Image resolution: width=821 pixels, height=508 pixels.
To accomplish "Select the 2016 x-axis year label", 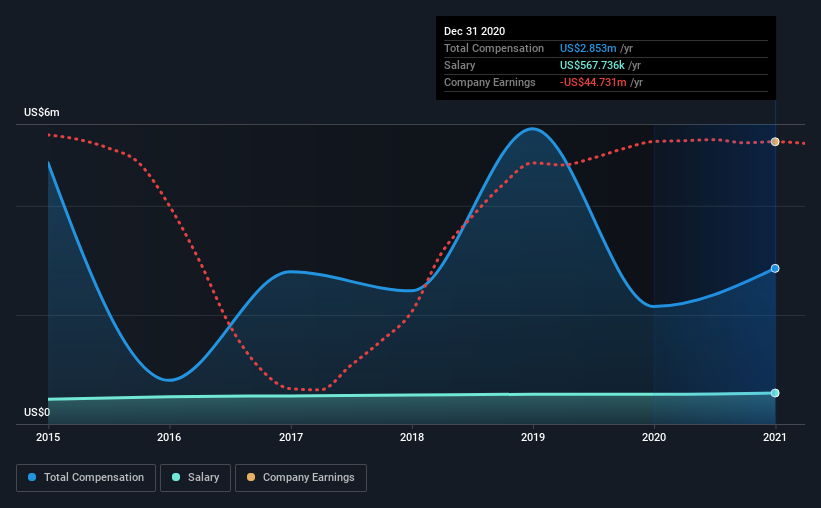I will click(169, 437).
